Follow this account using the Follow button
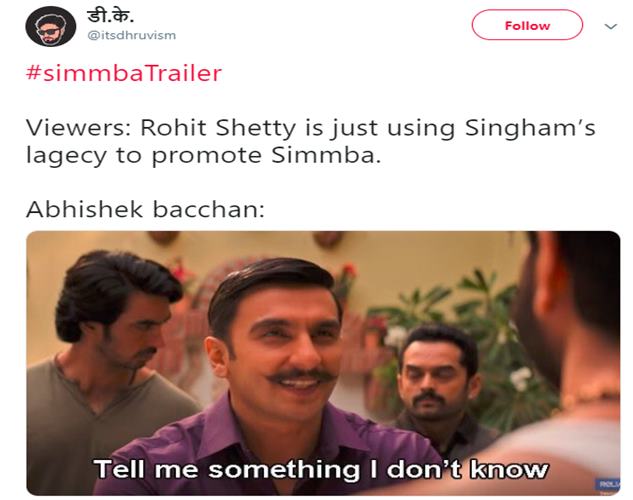Screen dimensions: 633x500 527,25
